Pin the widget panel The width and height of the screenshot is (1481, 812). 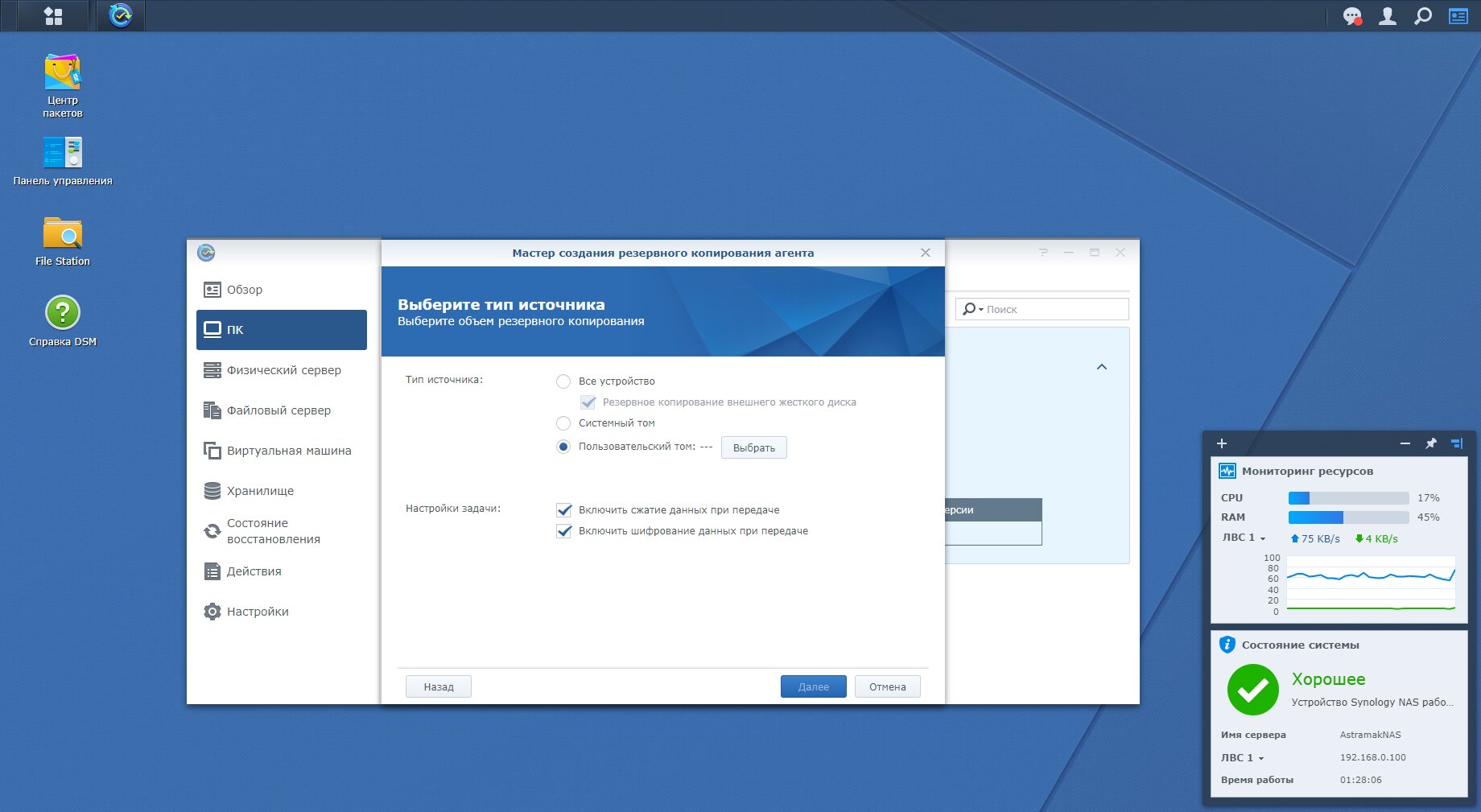click(x=1431, y=443)
